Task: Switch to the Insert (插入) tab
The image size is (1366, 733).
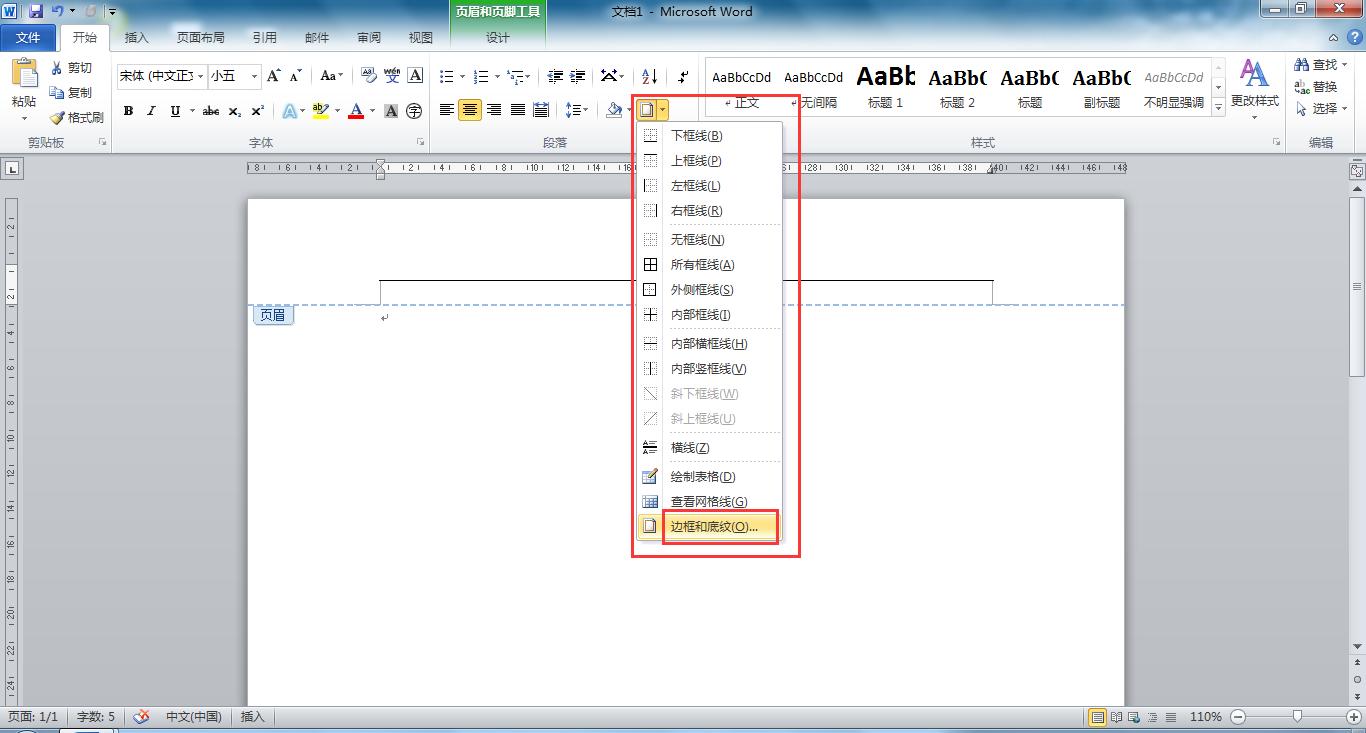Action: (136, 38)
